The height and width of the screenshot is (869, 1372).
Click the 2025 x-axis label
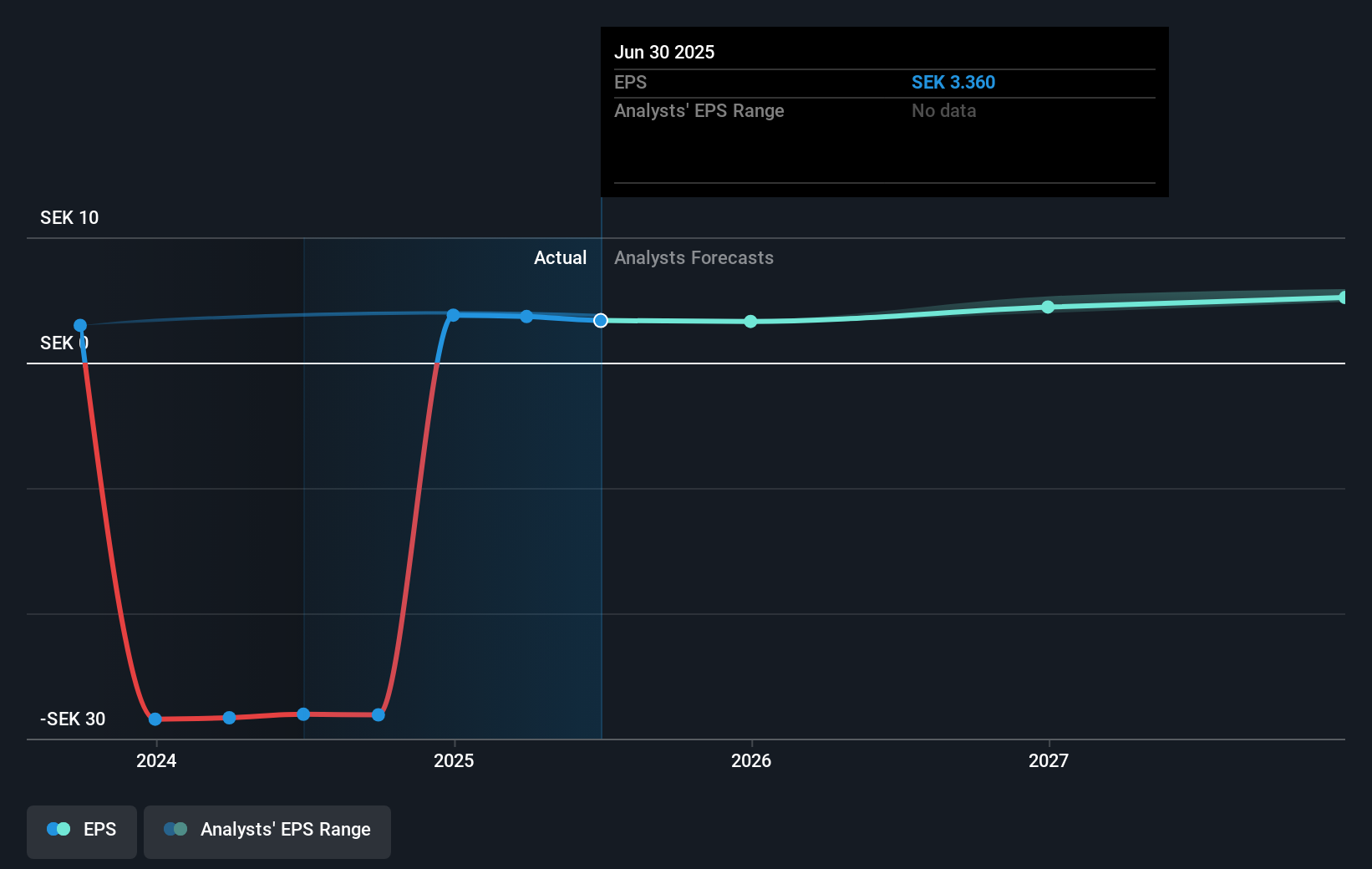coord(454,760)
